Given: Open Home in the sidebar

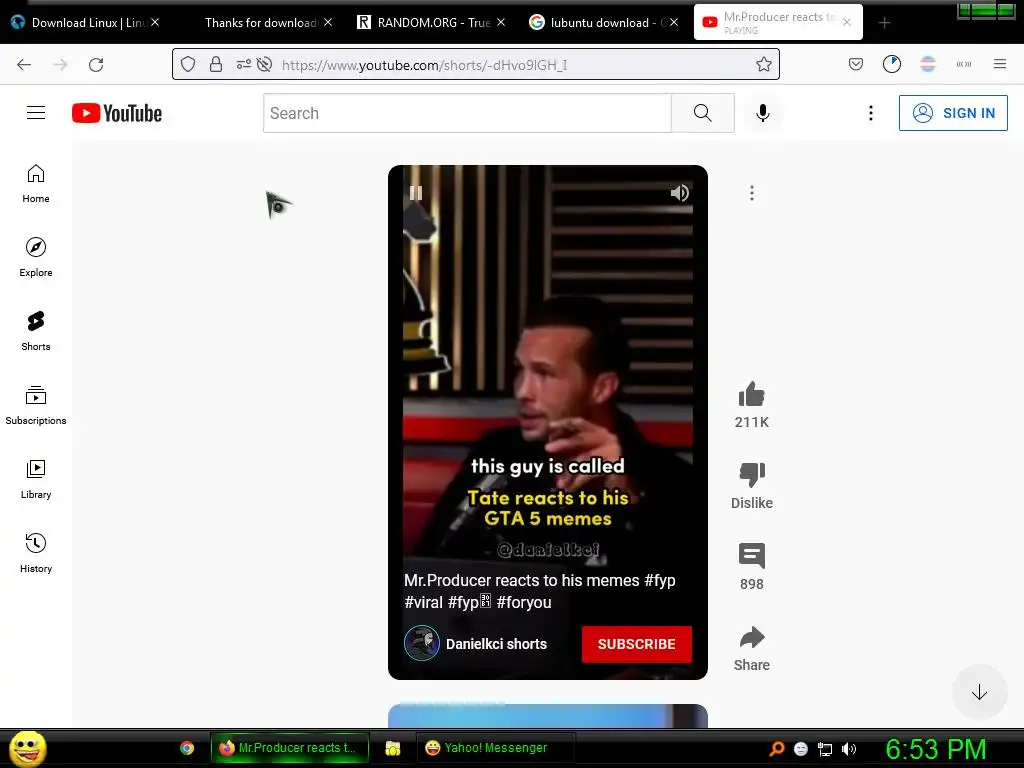Looking at the screenshot, I should tap(36, 184).
